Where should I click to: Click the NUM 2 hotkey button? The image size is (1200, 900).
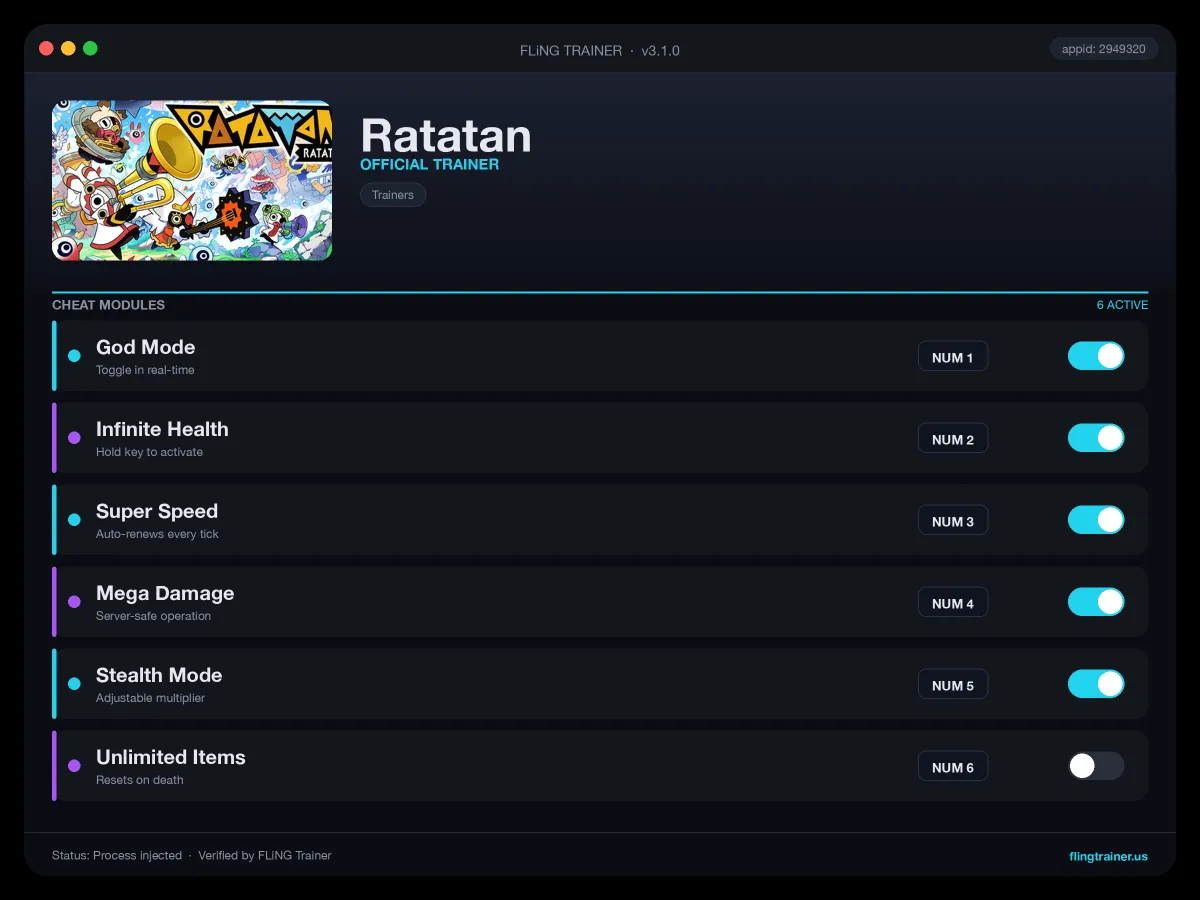click(x=953, y=439)
